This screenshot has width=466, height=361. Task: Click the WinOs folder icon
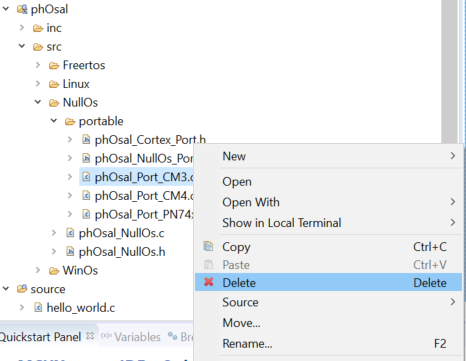tap(54, 271)
